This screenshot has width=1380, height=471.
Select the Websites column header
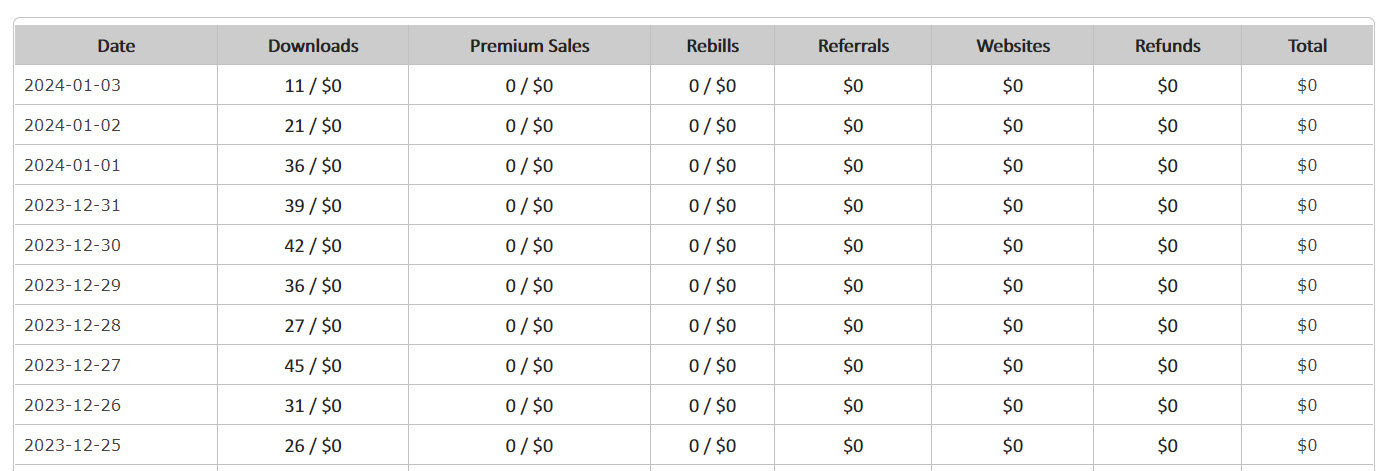click(1012, 46)
